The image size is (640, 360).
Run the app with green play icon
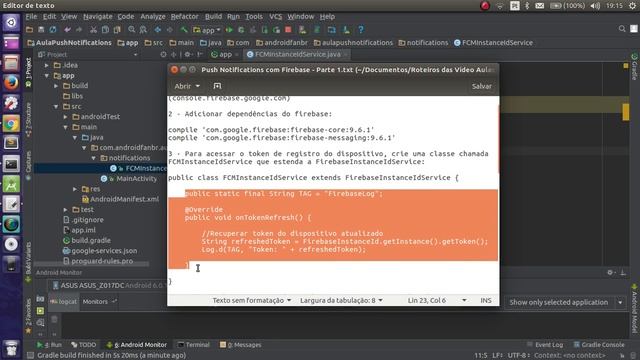tap(229, 29)
